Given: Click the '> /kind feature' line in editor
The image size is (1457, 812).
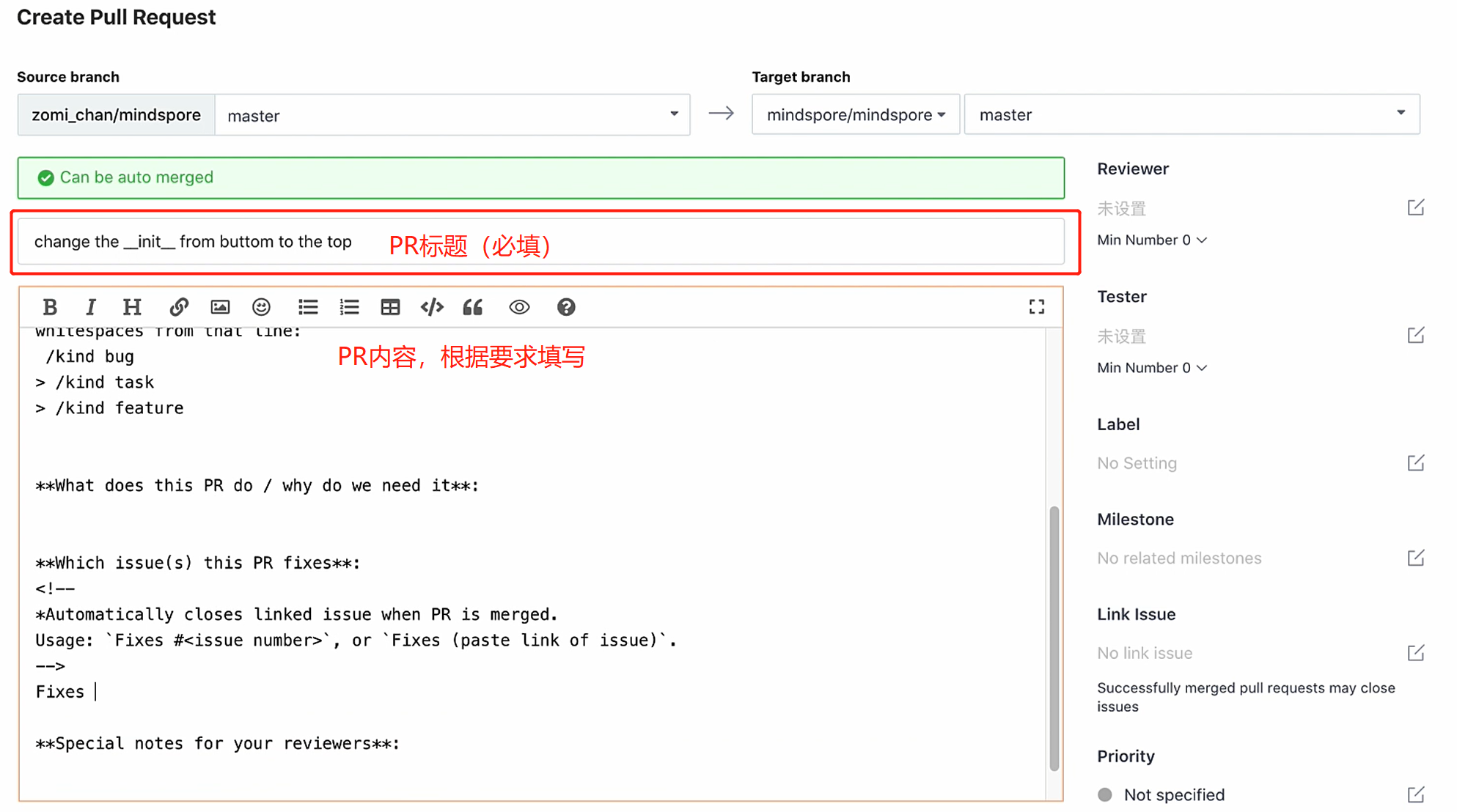Looking at the screenshot, I should tap(109, 408).
